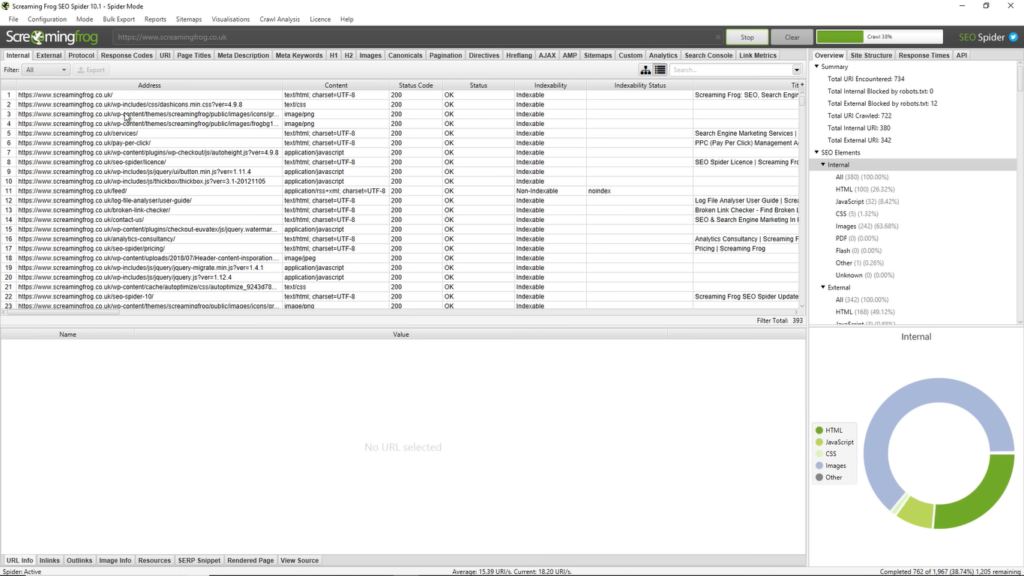The width and height of the screenshot is (1024, 576).
Task: Click the HTML legend color swatch
Action: (819, 430)
